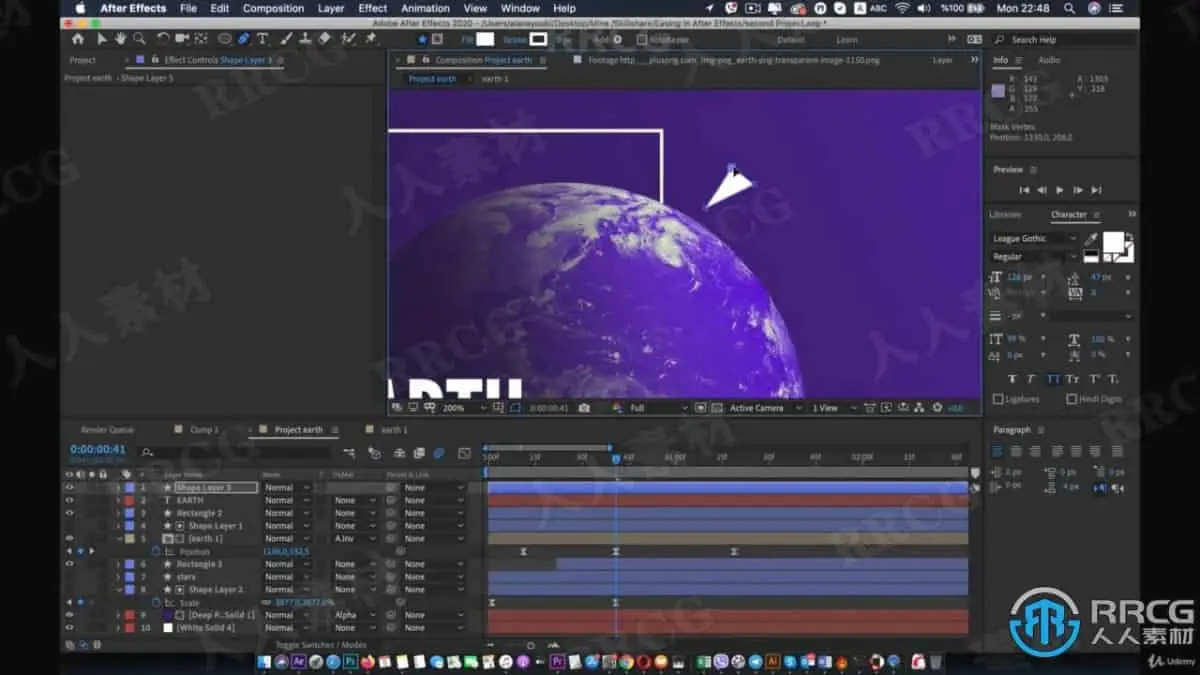
Task: Switch to the Comp 1 timeline tab
Action: pyautogui.click(x=204, y=430)
